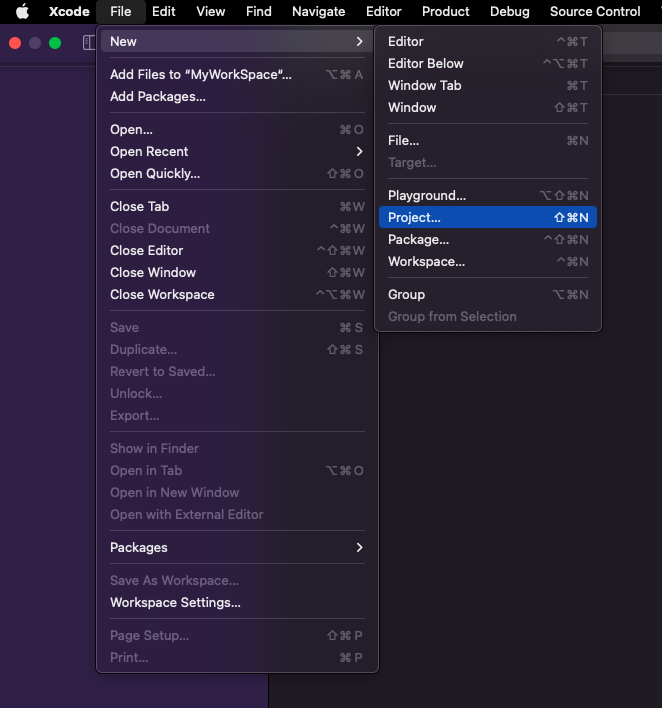The width and height of the screenshot is (662, 708).
Task: Open the Navigate menu
Action: (318, 11)
